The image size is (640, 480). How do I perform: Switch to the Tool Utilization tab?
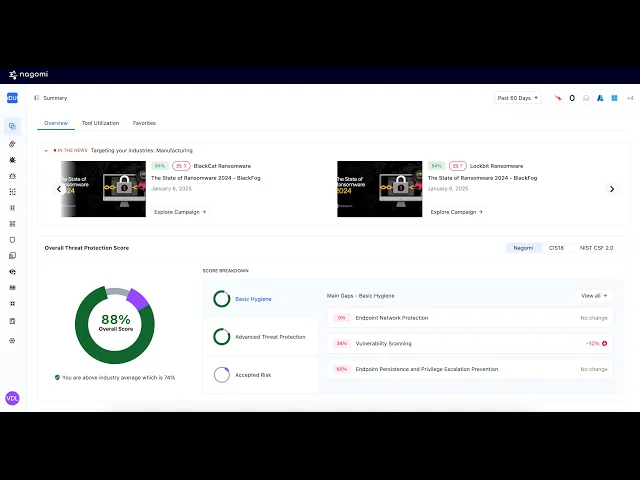(x=100, y=123)
